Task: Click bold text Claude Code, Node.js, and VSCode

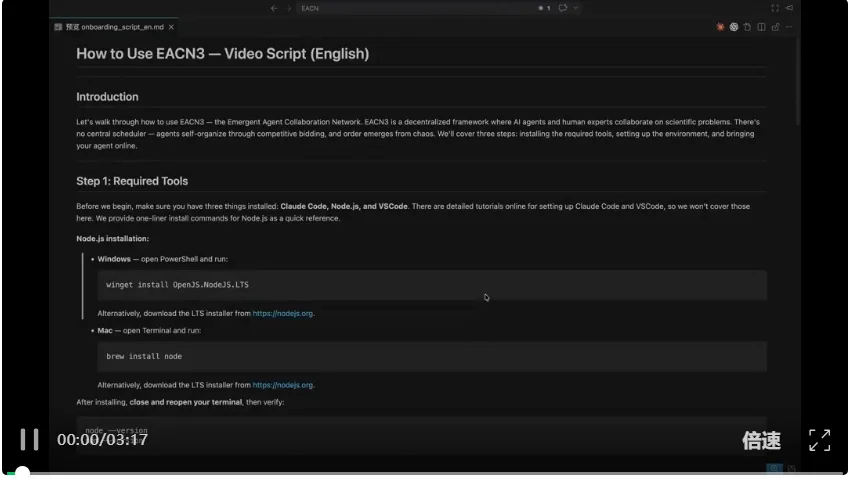Action: [x=344, y=206]
